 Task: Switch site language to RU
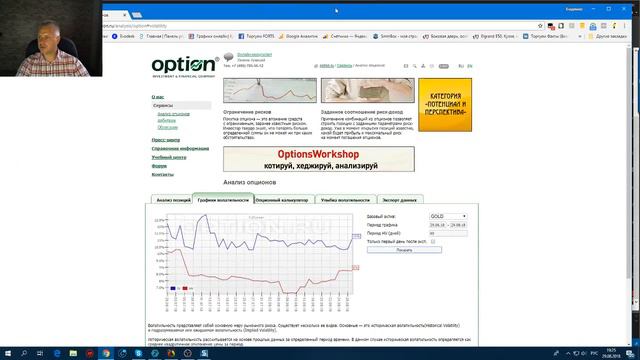(461, 66)
